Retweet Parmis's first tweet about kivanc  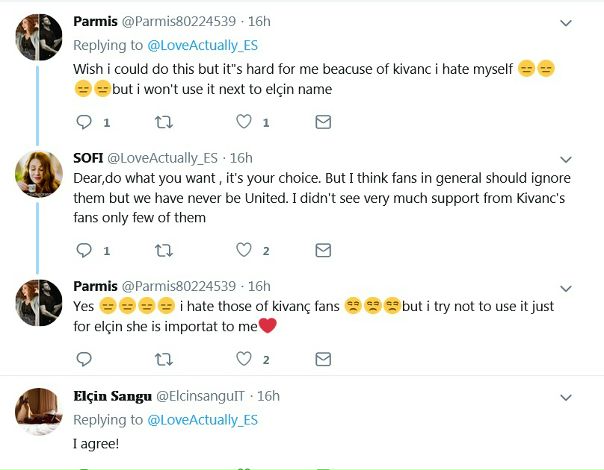pos(164,122)
